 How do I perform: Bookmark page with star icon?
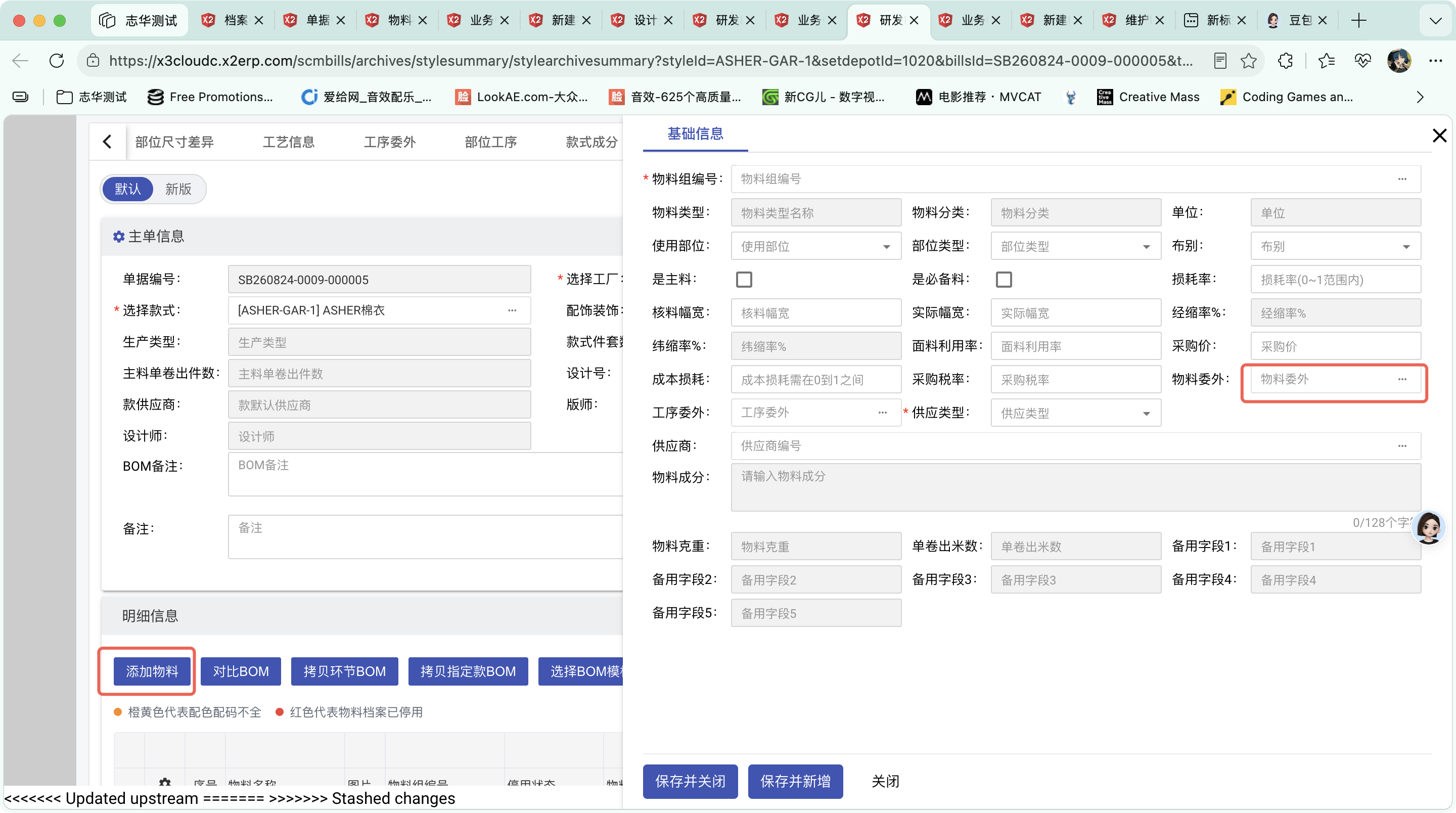click(x=1249, y=61)
